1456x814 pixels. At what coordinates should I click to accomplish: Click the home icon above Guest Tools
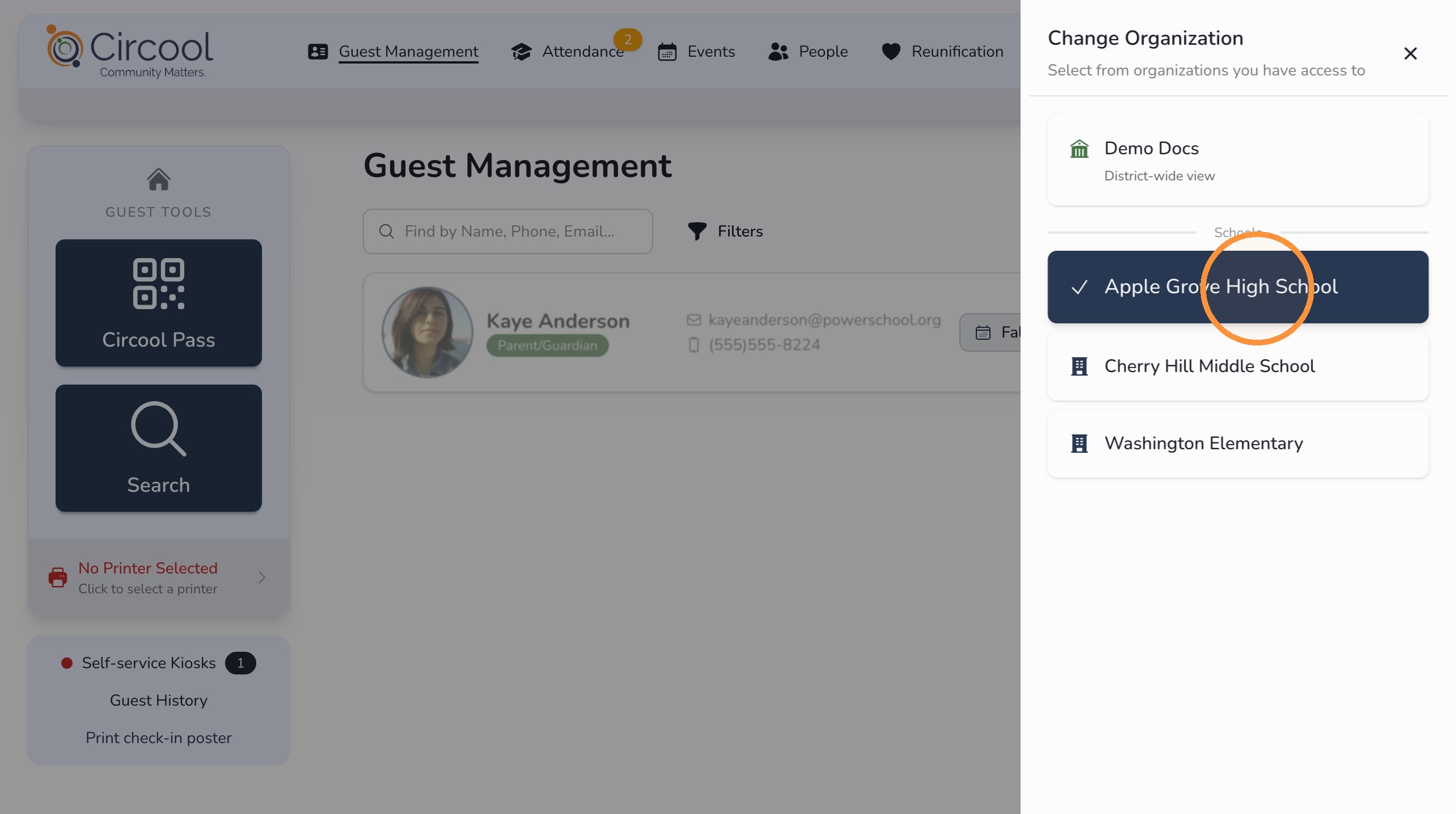159,180
